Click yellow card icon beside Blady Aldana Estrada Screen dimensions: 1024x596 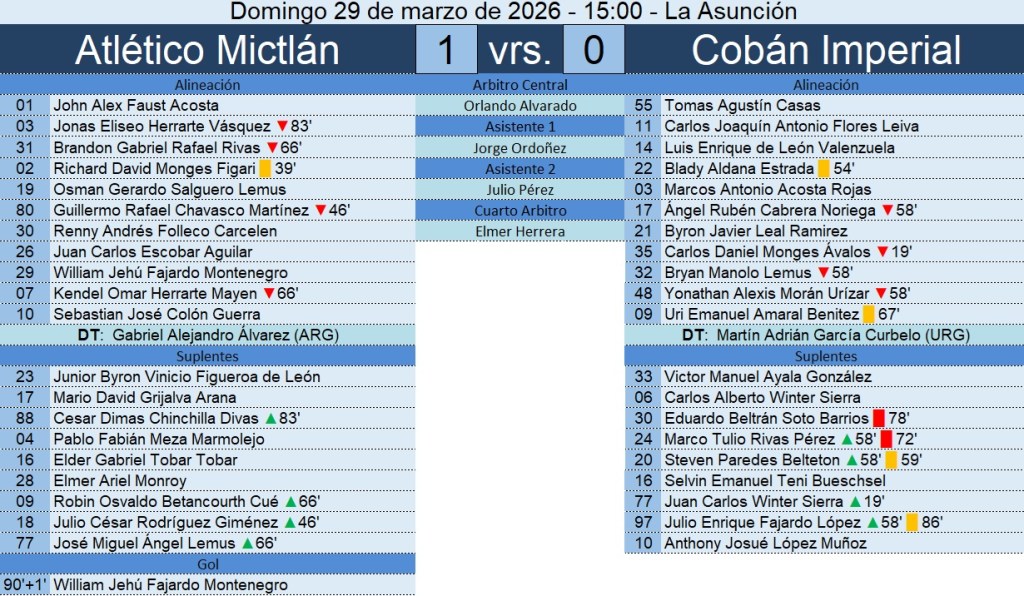[x=824, y=169]
